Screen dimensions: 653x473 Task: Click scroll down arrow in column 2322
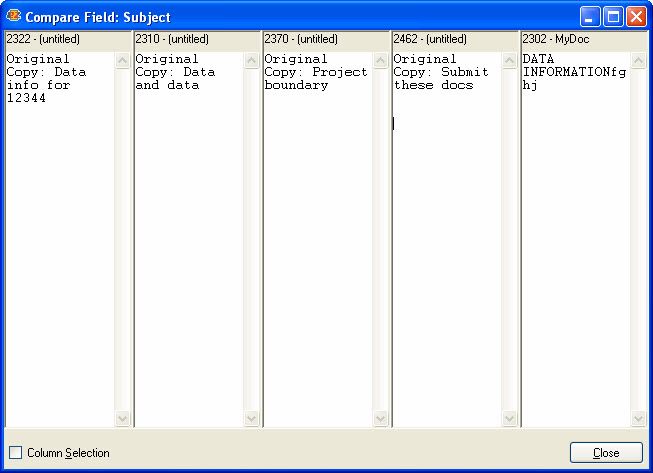[123, 419]
